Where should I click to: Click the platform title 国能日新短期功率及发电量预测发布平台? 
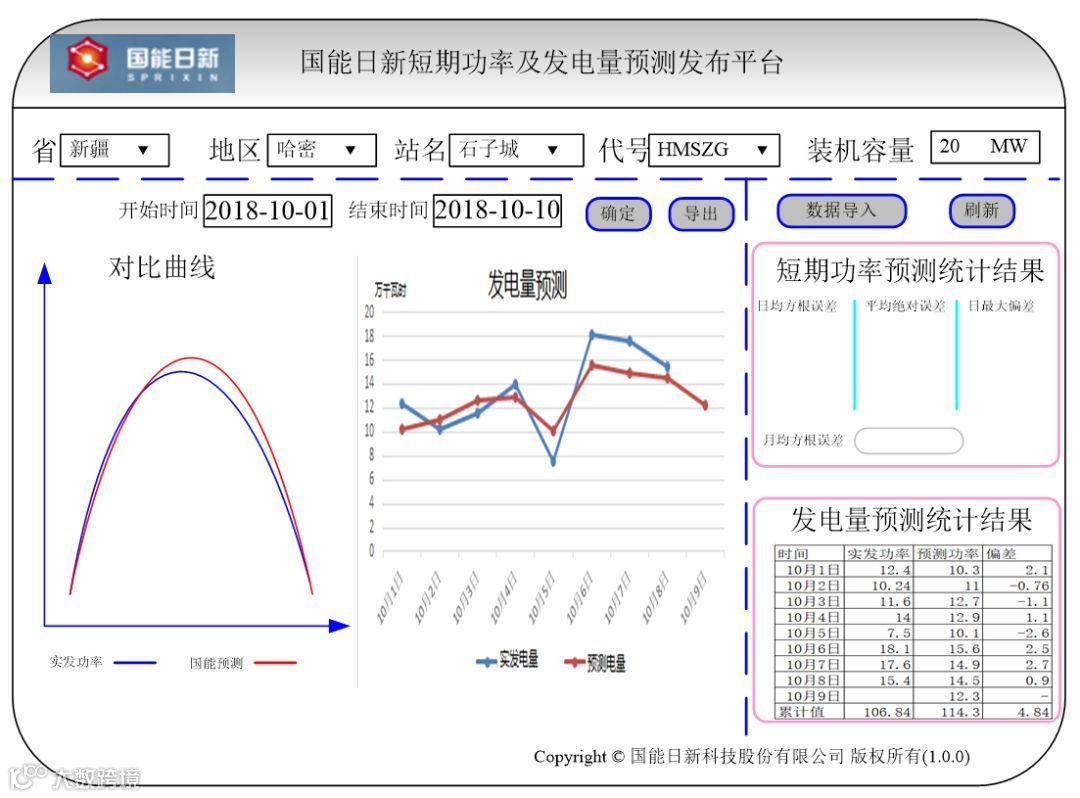click(541, 62)
